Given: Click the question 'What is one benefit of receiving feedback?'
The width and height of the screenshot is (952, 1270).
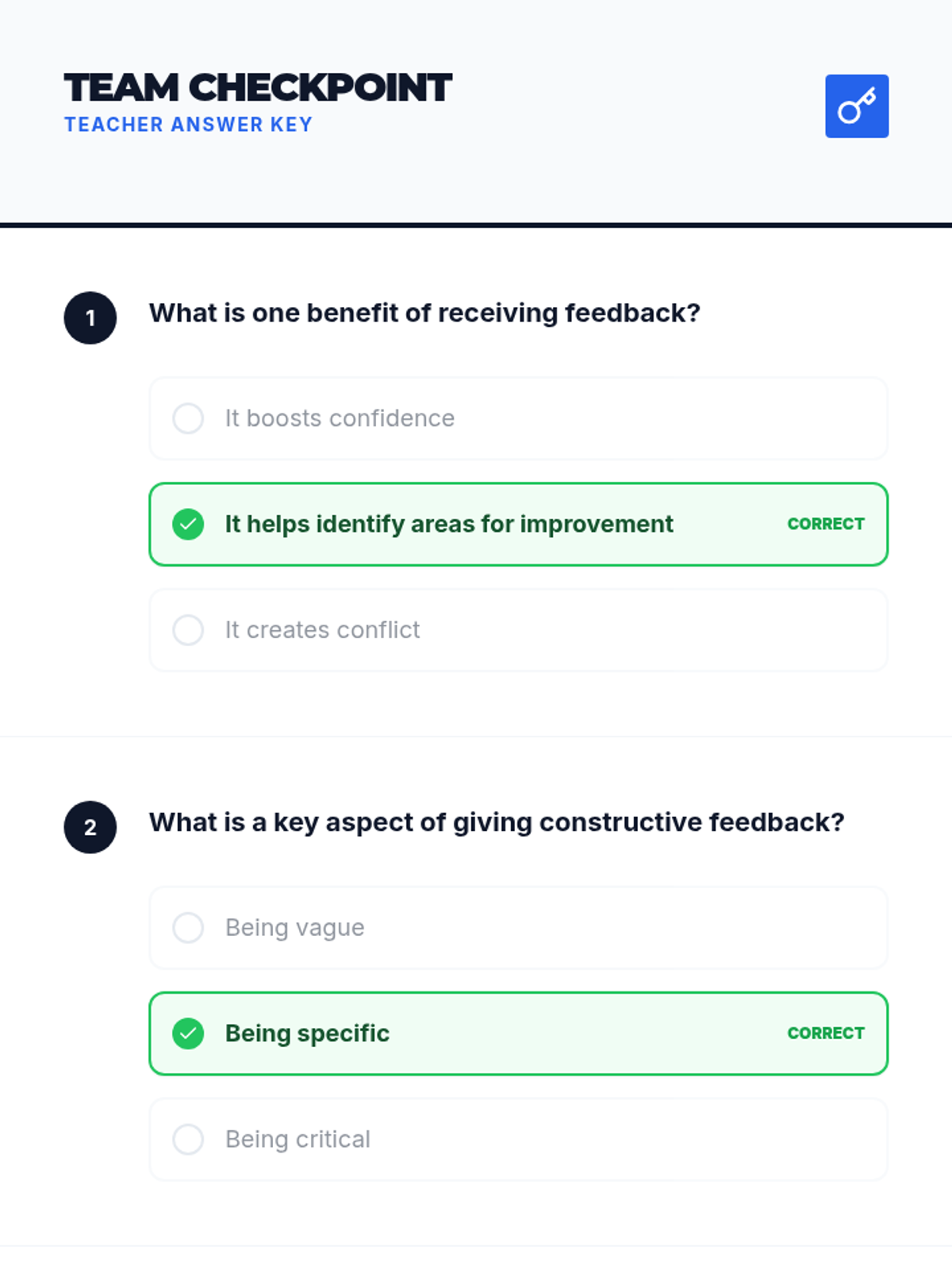Looking at the screenshot, I should [424, 313].
